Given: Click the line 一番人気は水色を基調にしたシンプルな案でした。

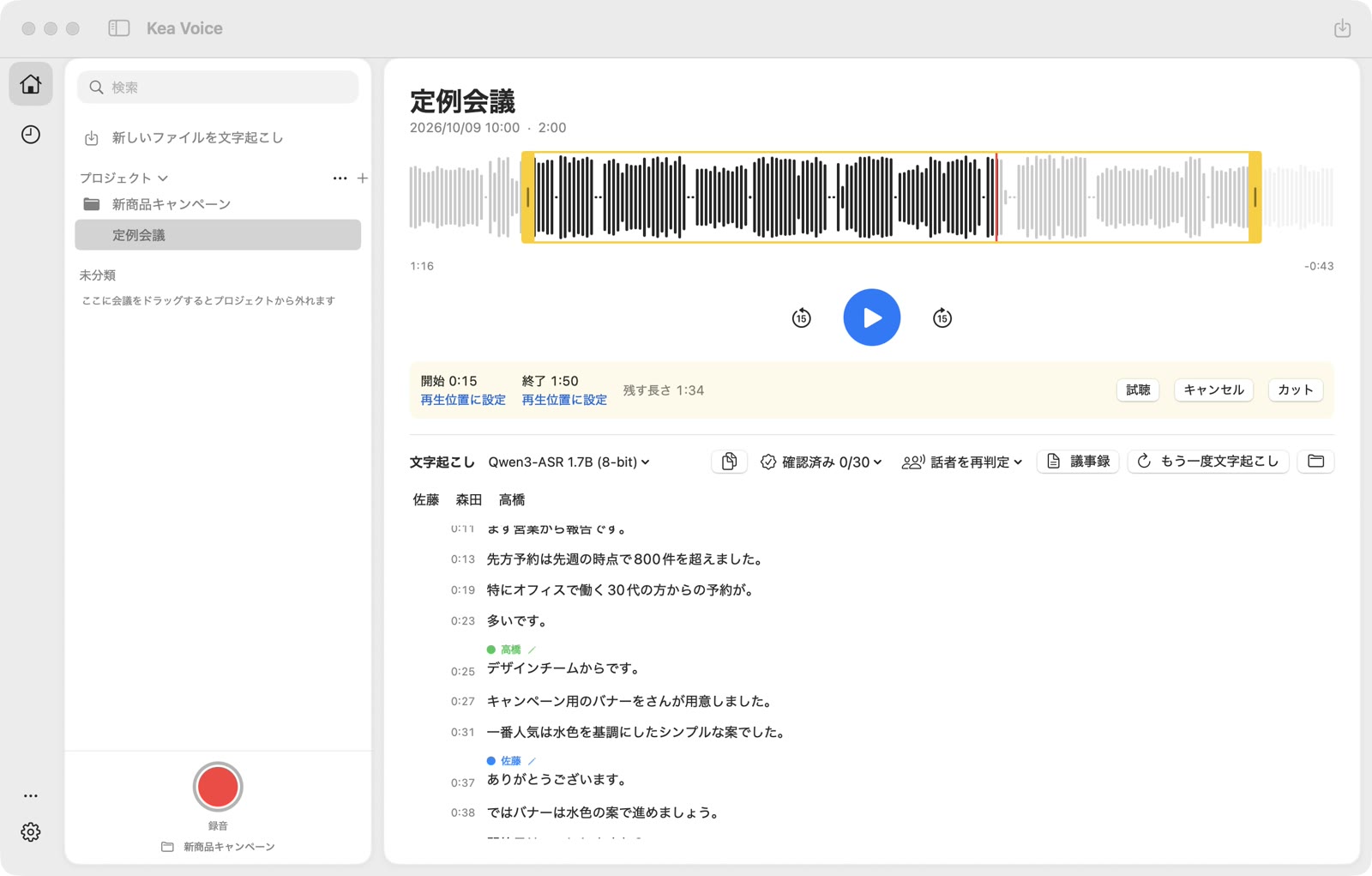Looking at the screenshot, I should point(636,733).
